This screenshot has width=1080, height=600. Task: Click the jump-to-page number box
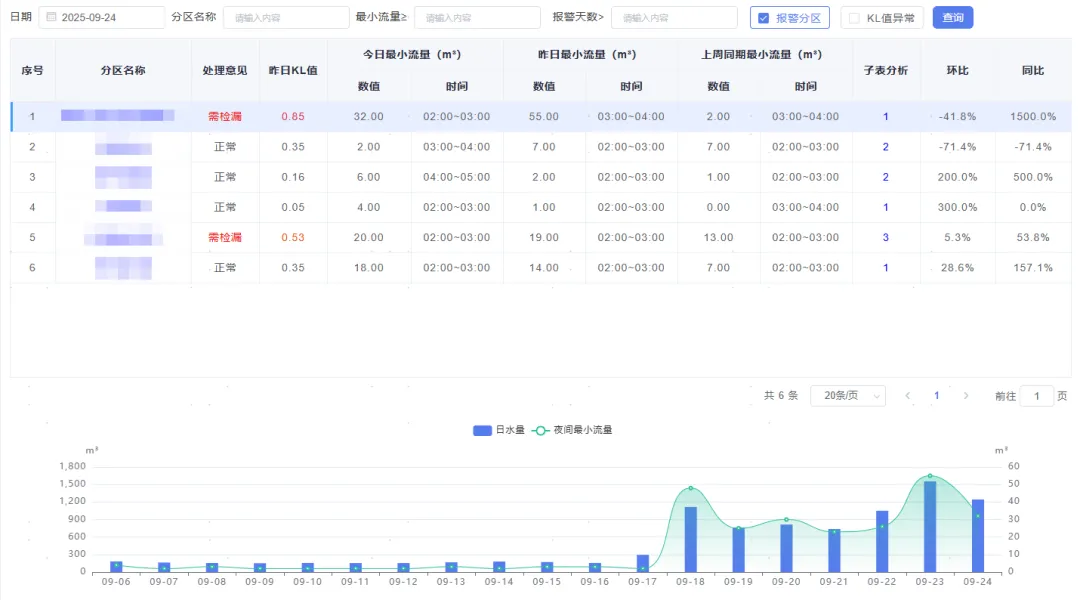click(x=1036, y=396)
